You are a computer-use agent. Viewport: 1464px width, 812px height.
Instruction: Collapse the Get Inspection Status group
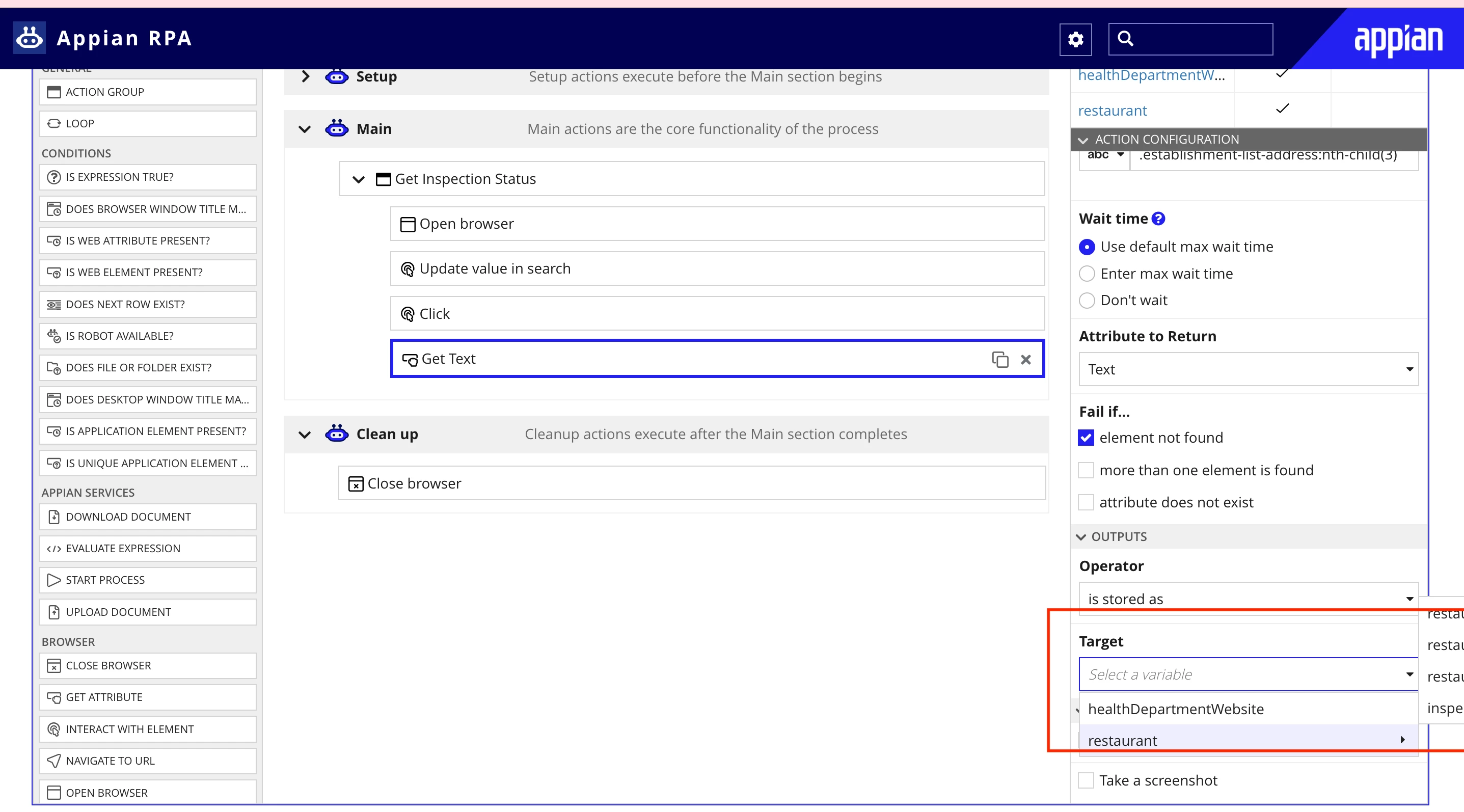(x=358, y=179)
